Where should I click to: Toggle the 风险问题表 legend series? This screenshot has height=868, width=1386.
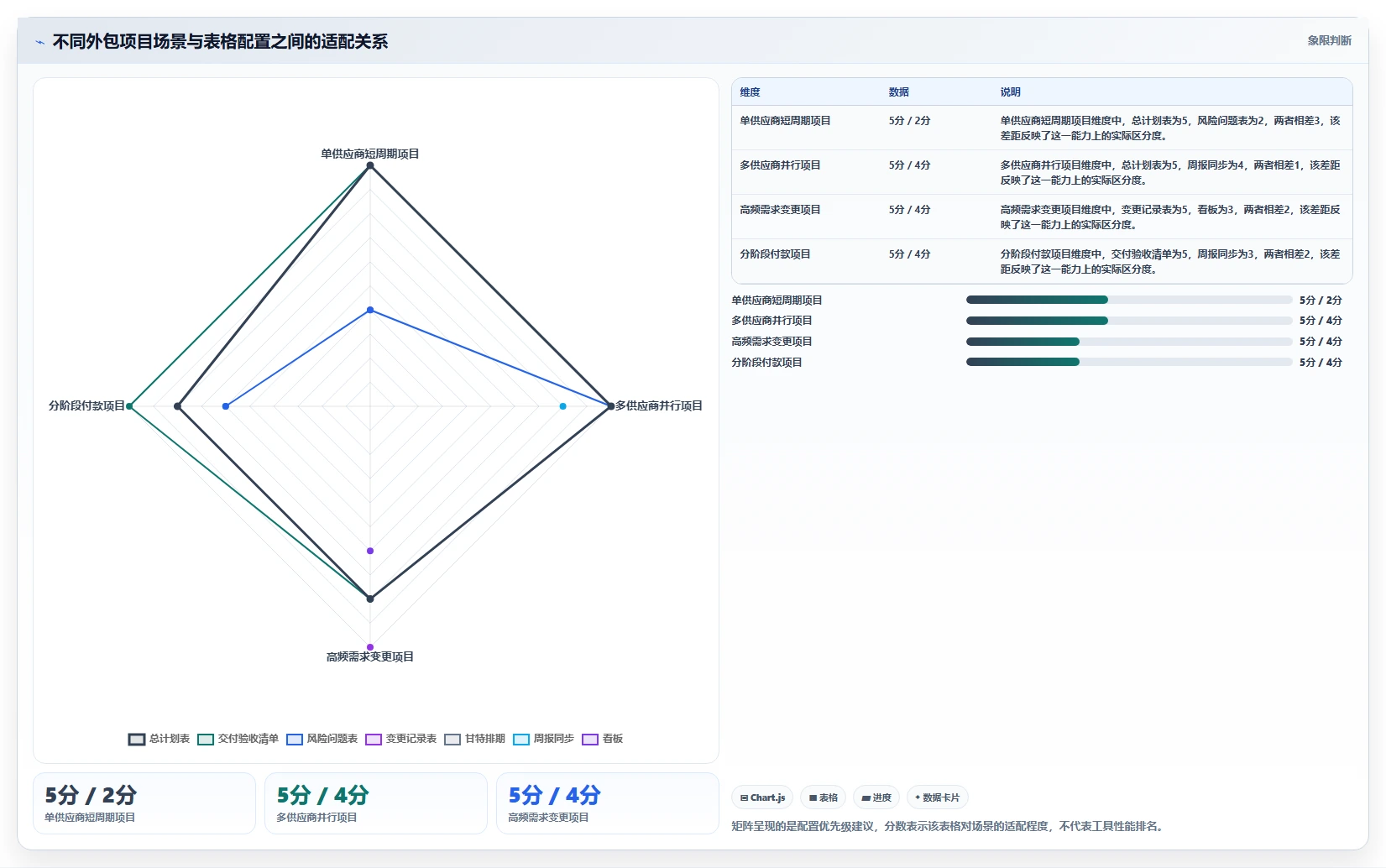coord(322,739)
